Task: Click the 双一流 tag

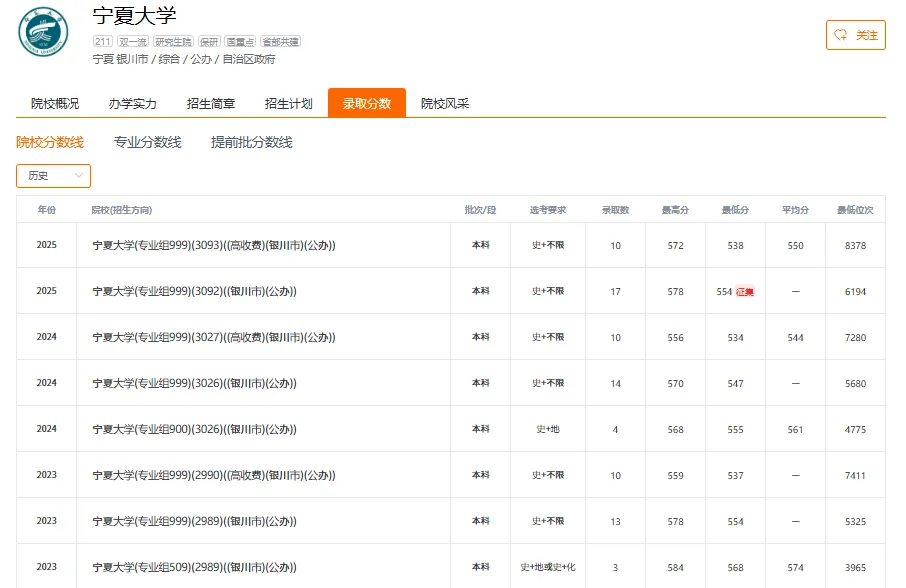Action: (x=133, y=42)
